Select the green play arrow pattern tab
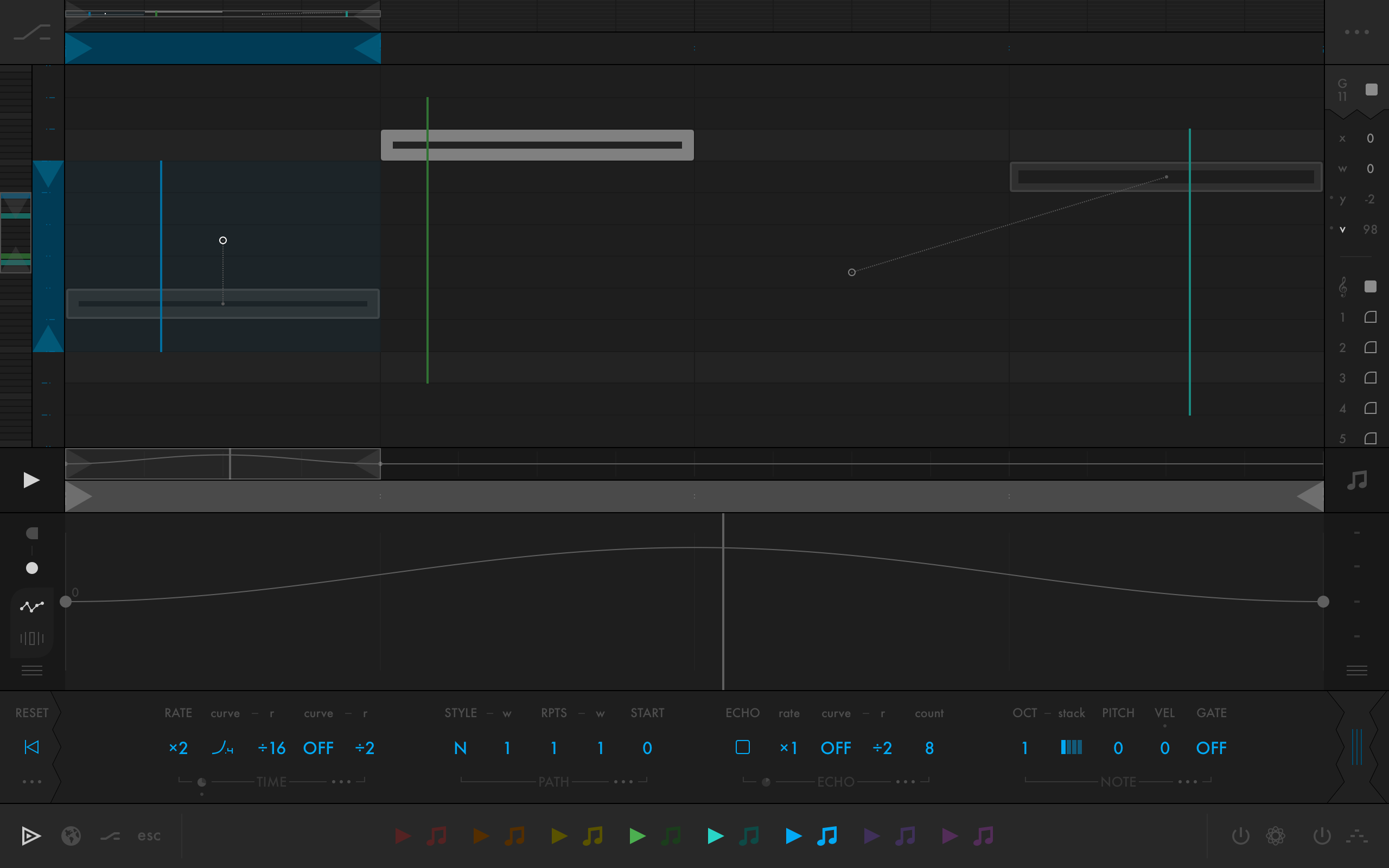The image size is (1389, 868). point(637,836)
